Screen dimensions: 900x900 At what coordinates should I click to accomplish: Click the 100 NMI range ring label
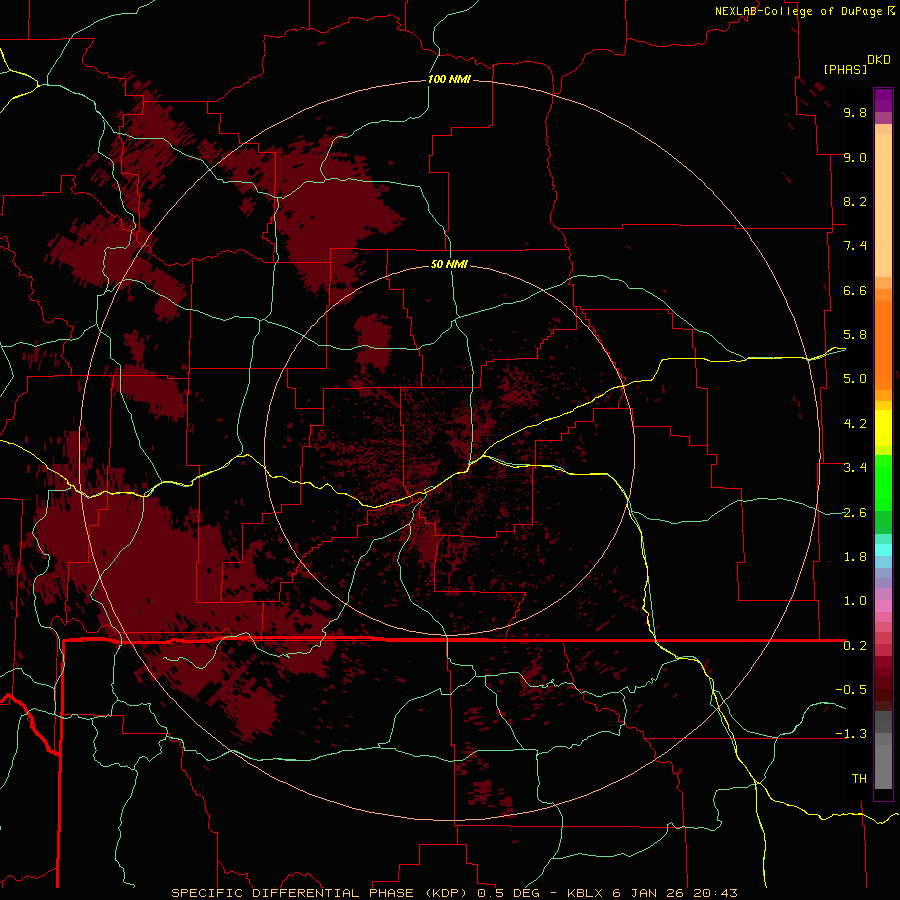(449, 79)
